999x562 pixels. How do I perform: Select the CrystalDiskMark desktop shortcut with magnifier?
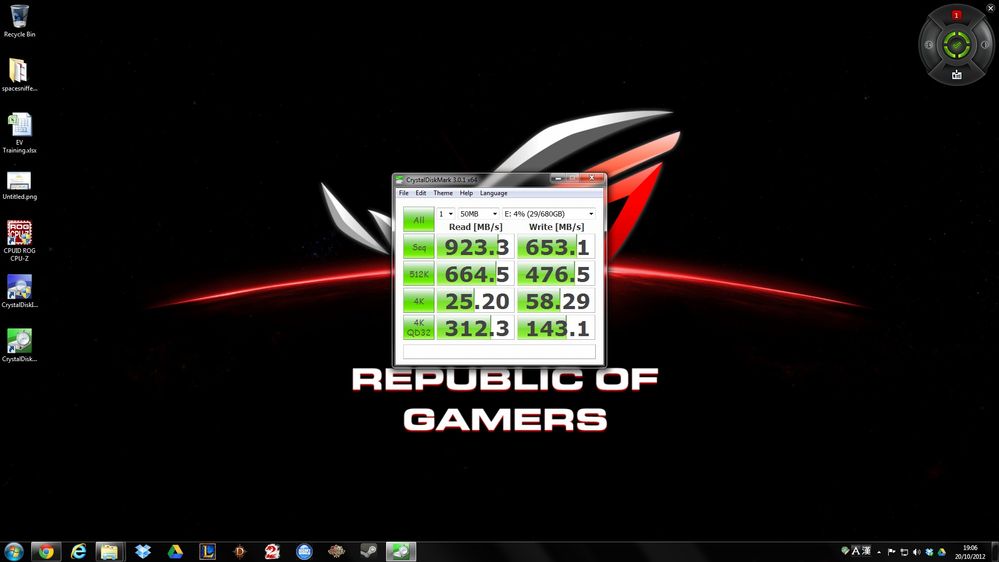click(19, 345)
